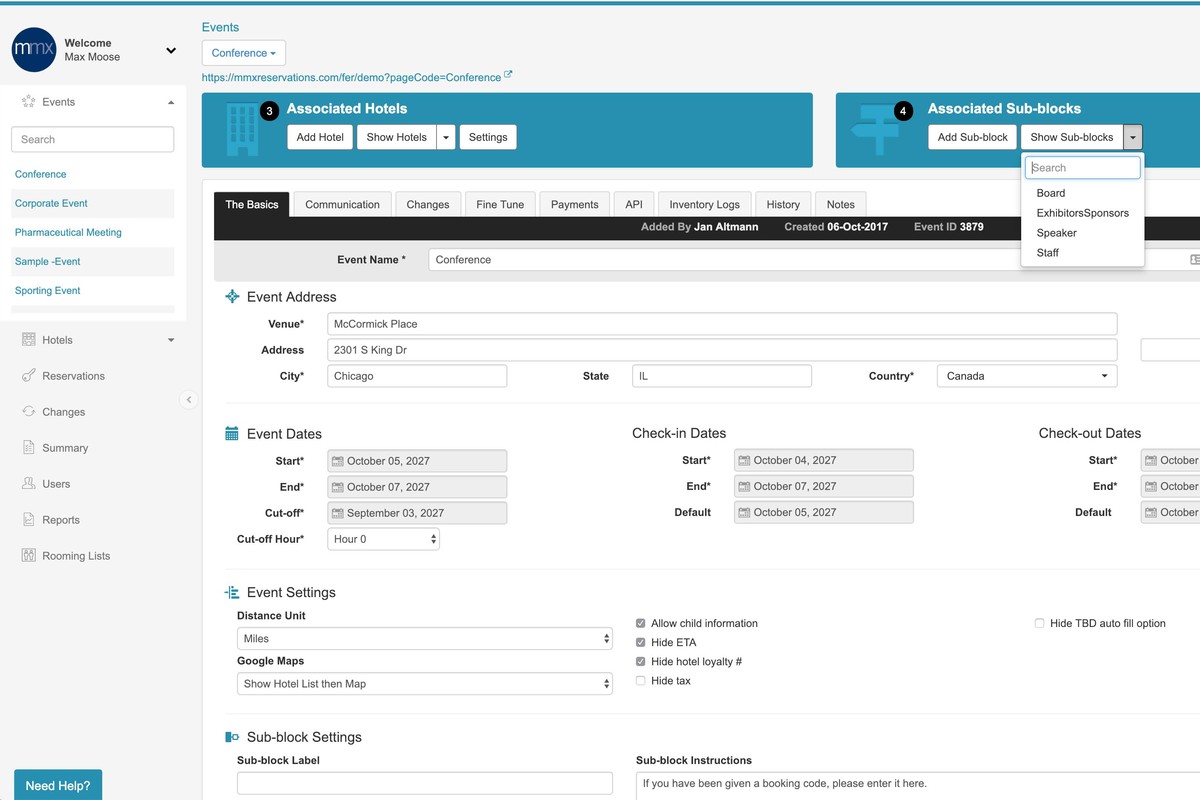Switch to the Payments tab
The image size is (1200, 800).
click(x=574, y=204)
